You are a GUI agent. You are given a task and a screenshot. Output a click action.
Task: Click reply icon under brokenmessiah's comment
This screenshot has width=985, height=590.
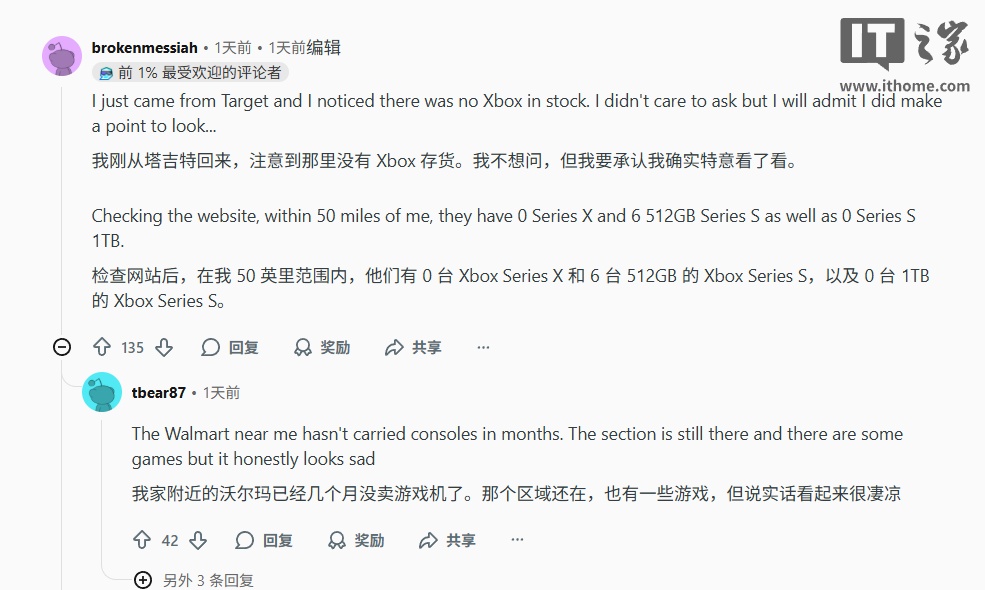tap(211, 347)
